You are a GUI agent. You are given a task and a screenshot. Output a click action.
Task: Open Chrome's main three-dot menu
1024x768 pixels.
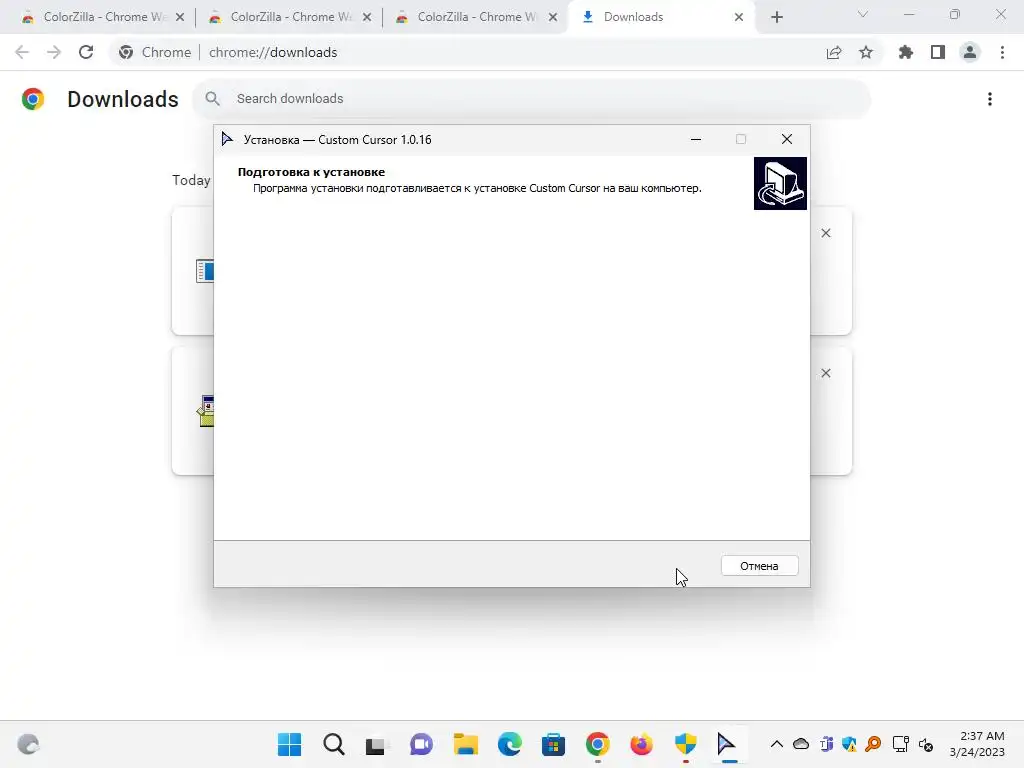click(x=1002, y=52)
